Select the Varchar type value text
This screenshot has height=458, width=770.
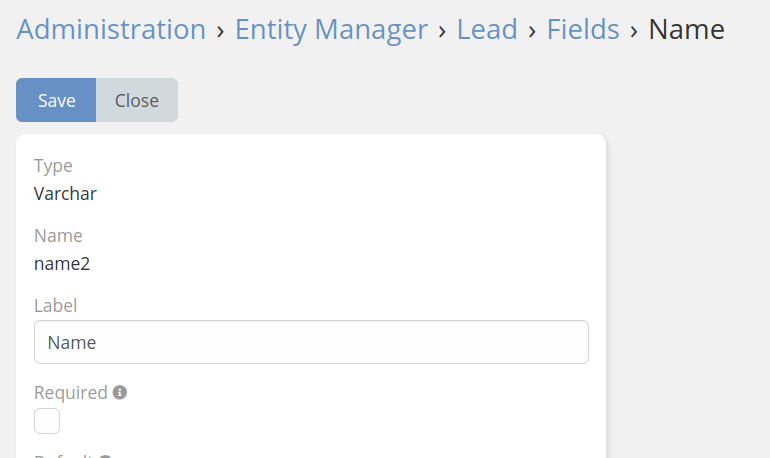pos(65,194)
